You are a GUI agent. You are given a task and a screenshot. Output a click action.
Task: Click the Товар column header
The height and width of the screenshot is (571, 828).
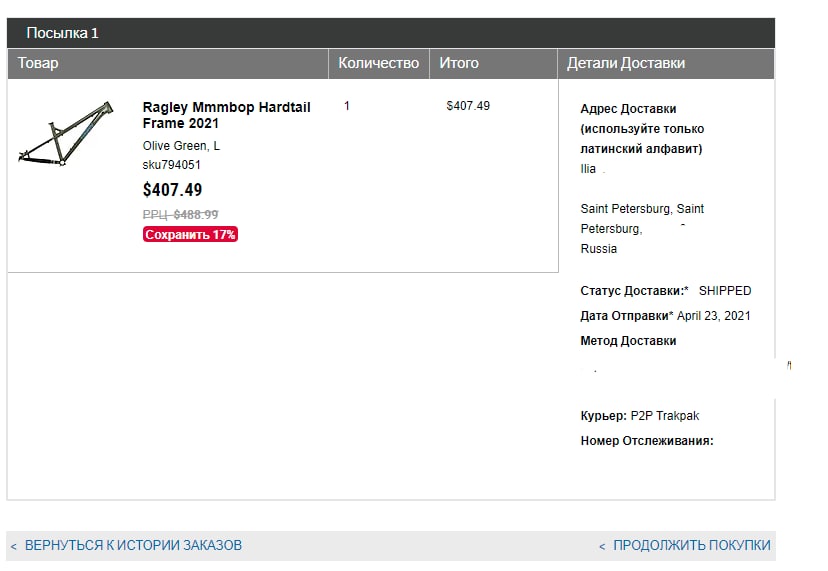point(168,63)
